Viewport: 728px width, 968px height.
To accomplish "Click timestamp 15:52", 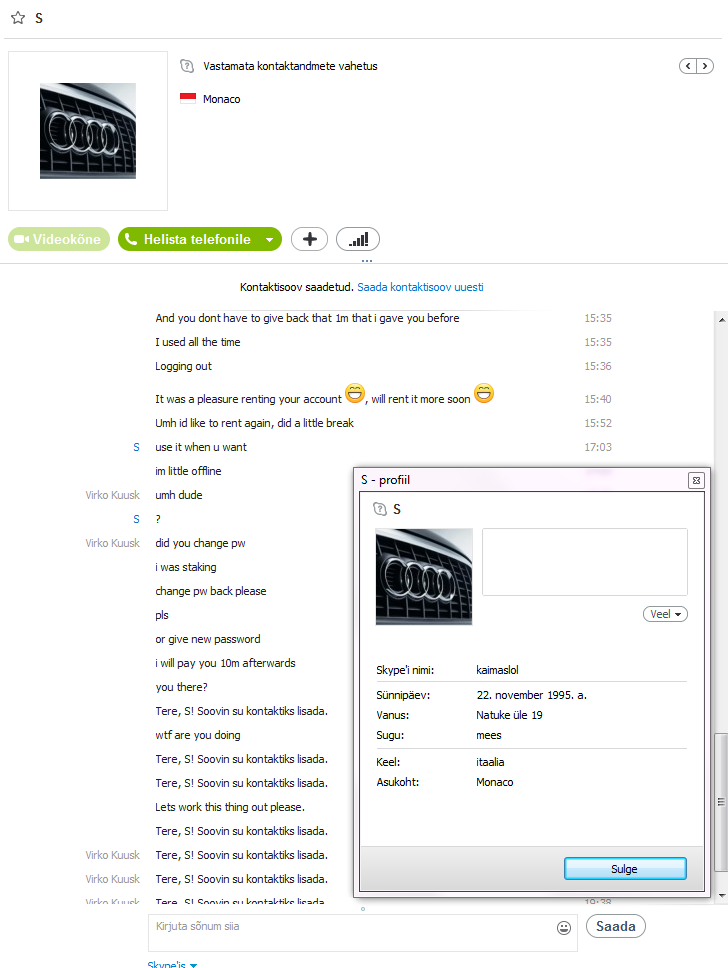I will coord(598,423).
